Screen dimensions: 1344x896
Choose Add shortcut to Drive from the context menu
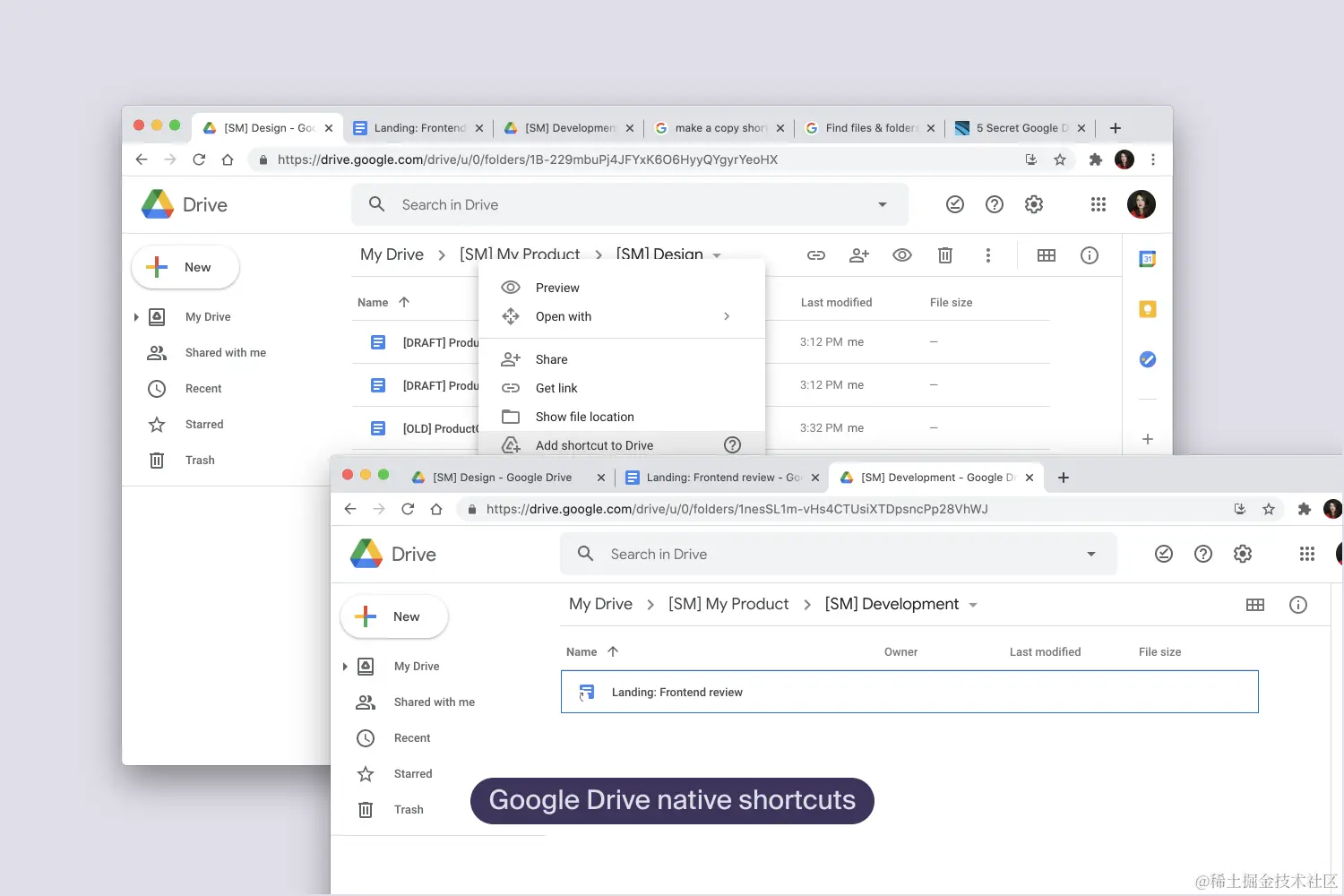click(622, 445)
